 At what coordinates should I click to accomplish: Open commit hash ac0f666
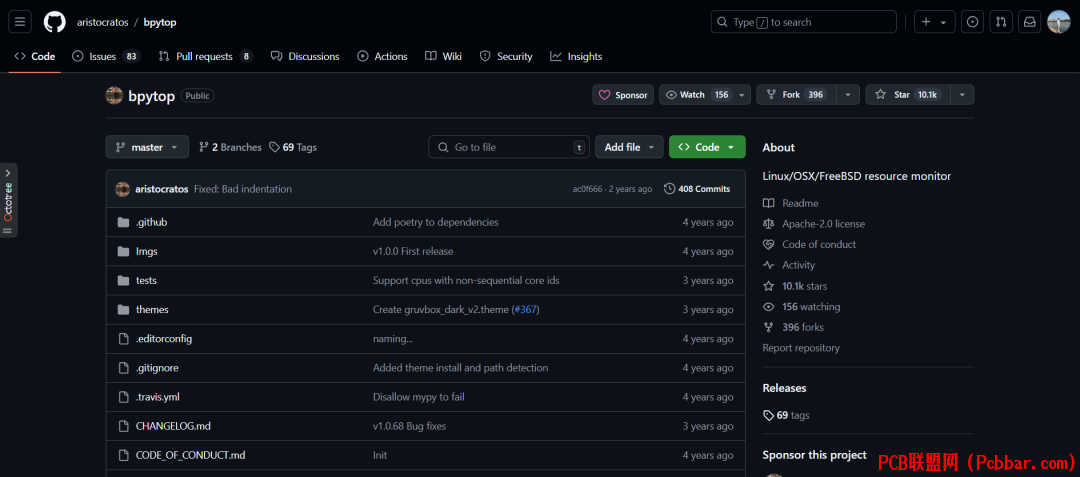point(588,189)
